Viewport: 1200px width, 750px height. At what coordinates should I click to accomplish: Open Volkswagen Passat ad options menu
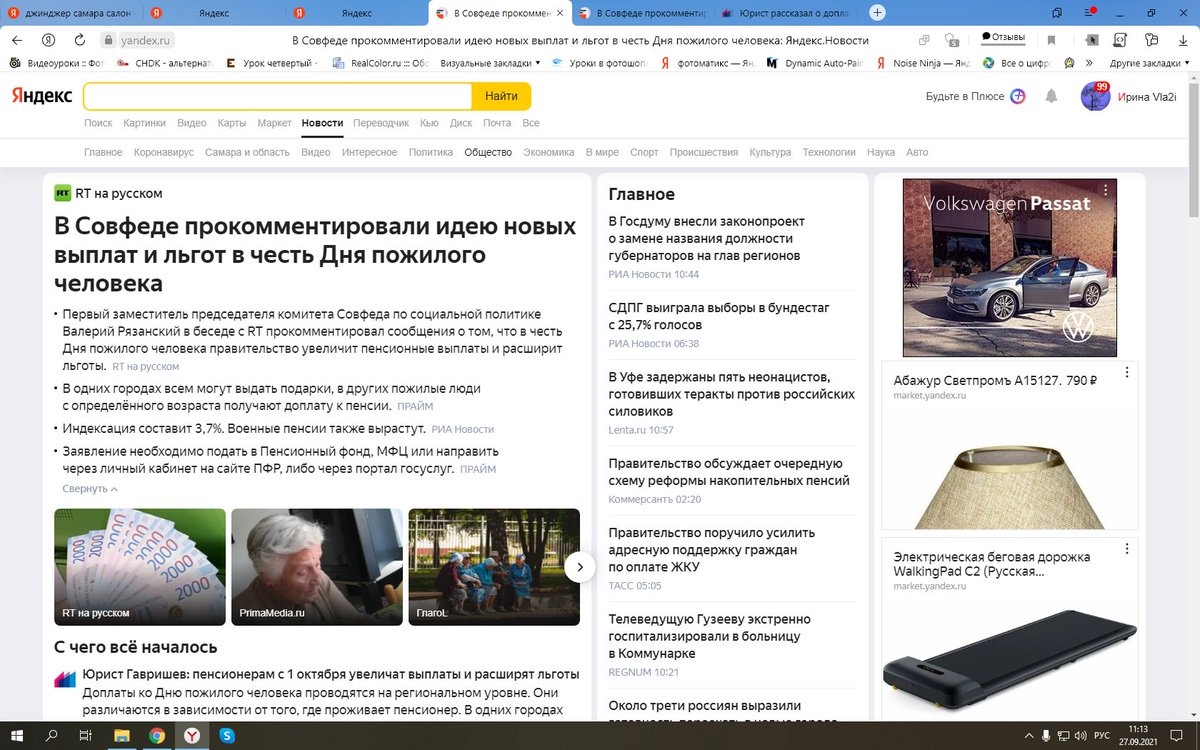point(1105,189)
